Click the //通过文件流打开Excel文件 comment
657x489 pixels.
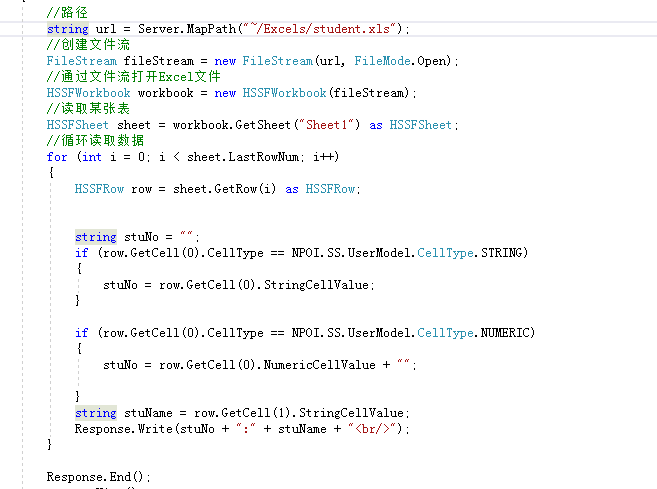tap(134, 77)
